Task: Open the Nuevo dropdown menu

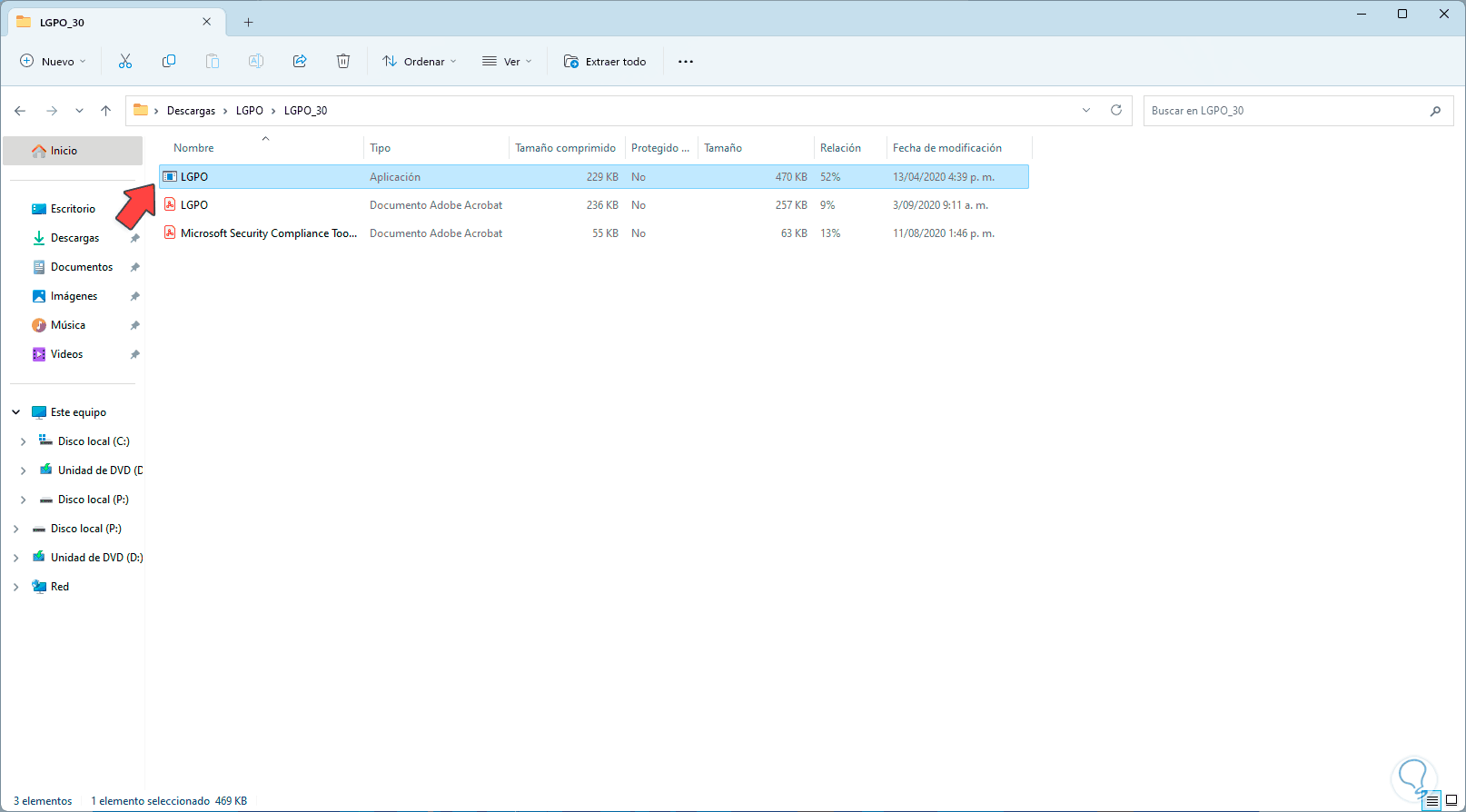Action: 53,62
